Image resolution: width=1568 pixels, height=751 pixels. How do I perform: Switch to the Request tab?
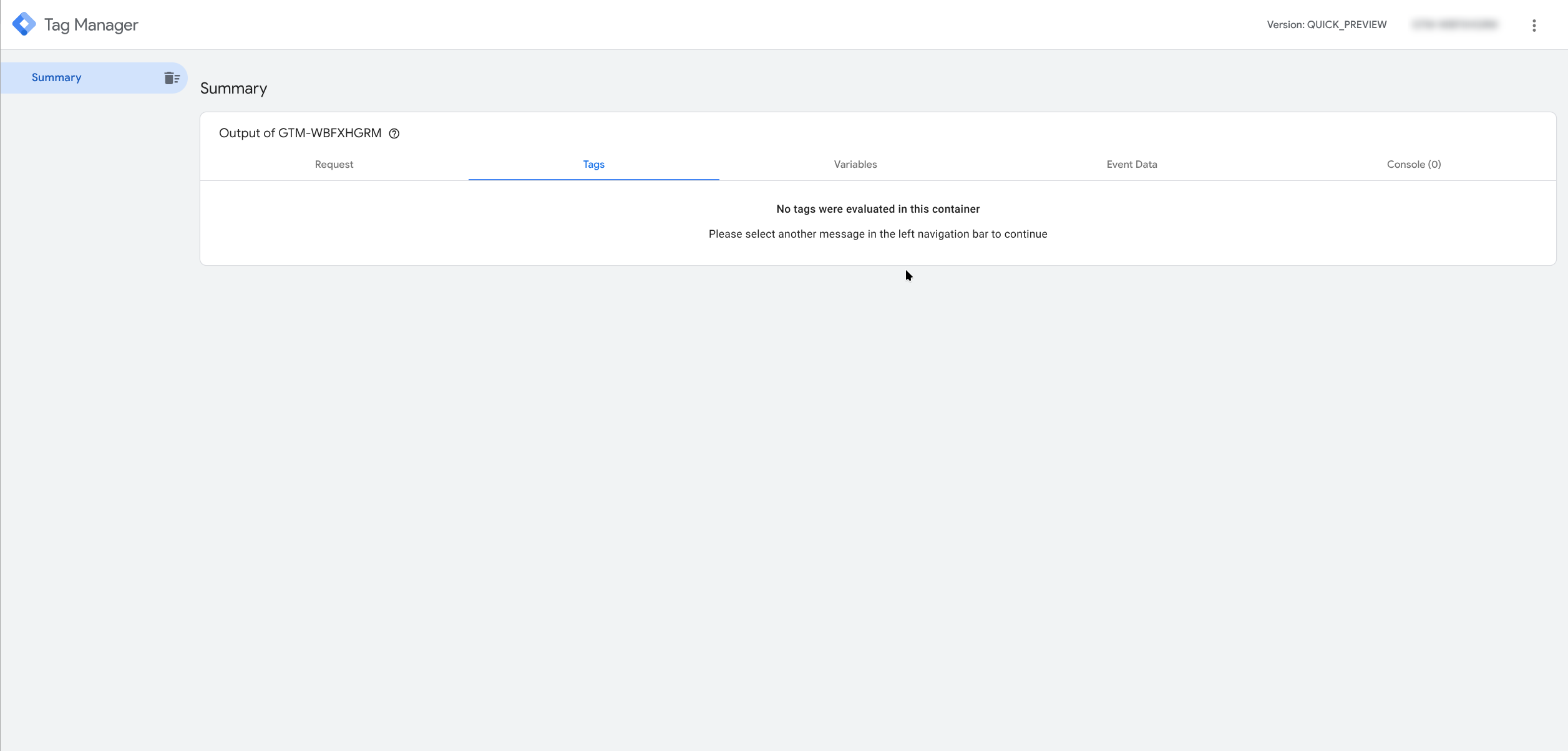click(x=334, y=165)
